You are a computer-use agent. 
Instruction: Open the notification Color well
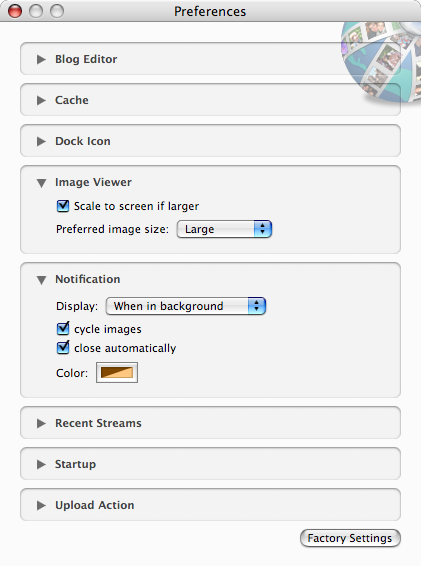coord(117,373)
